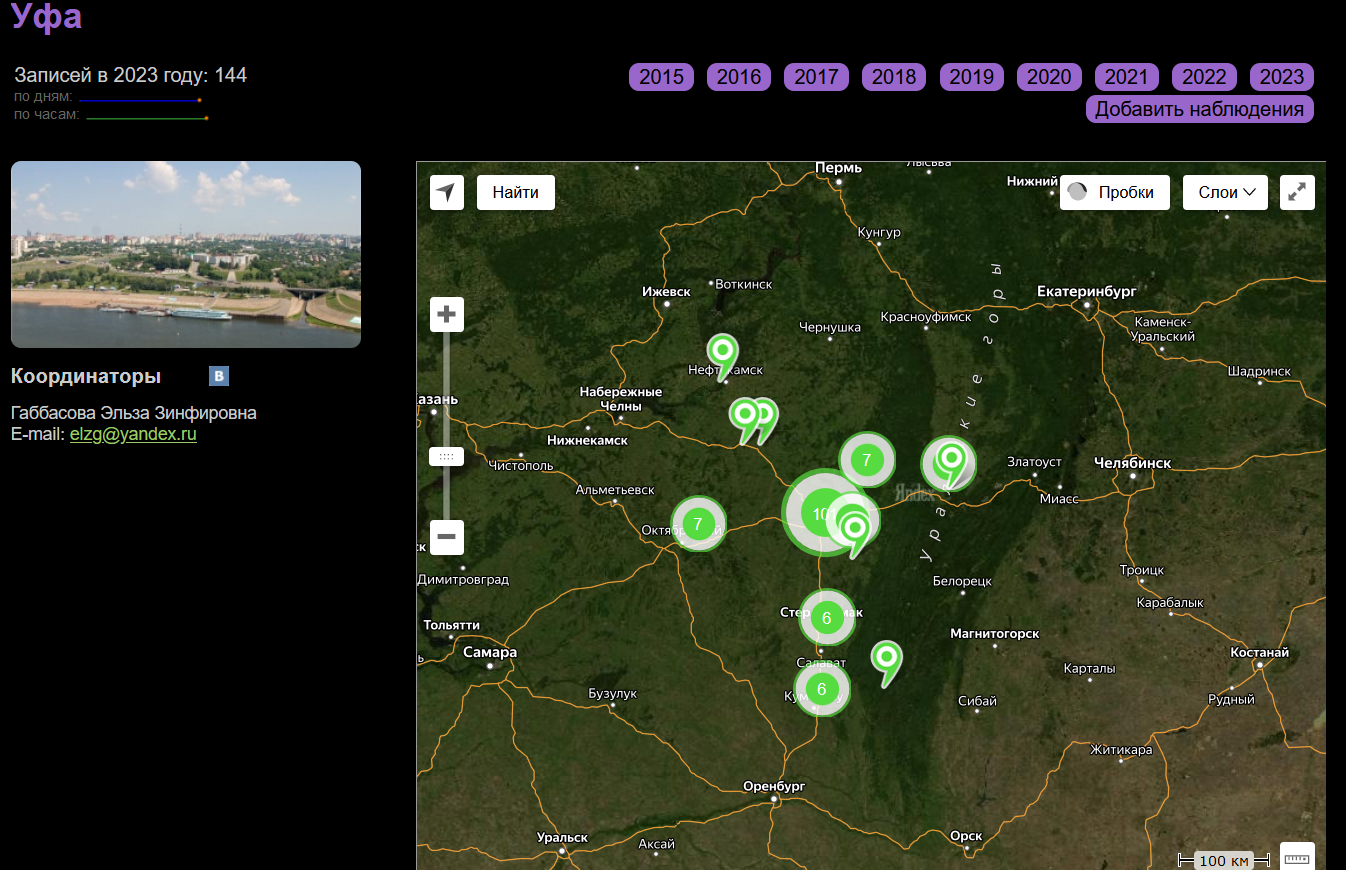Screen dimensions: 1346x870
Task: Click the Костанай label on map
Action: point(1259,652)
